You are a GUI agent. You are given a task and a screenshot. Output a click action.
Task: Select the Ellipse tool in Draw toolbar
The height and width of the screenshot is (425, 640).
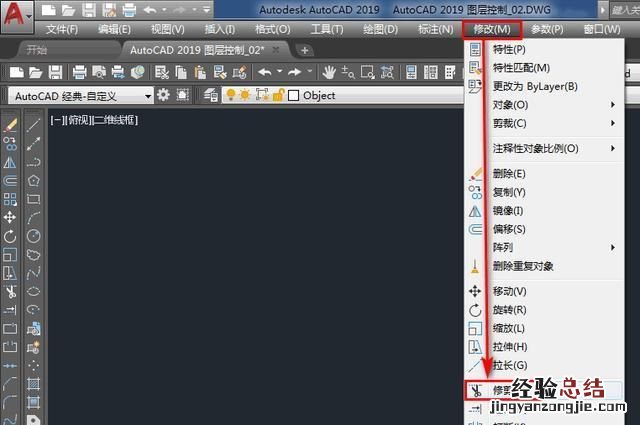coord(33,291)
